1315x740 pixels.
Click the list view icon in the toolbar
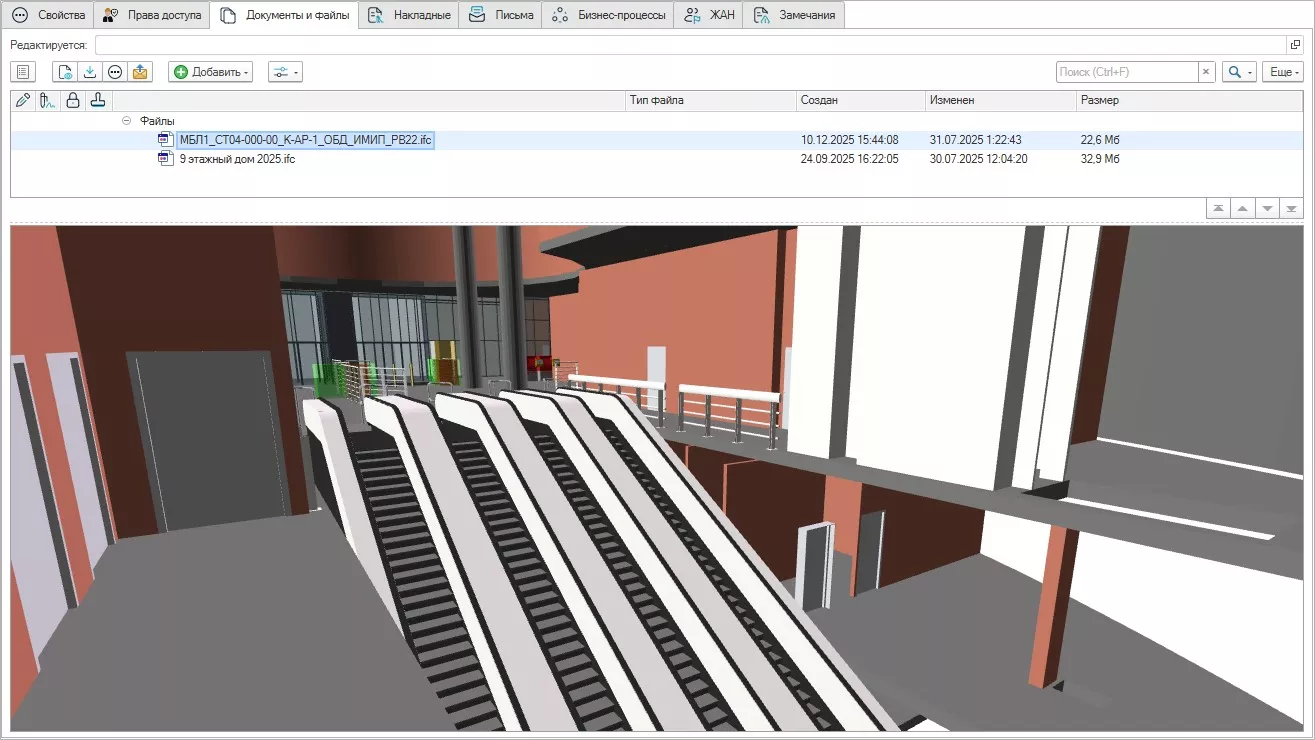point(23,72)
